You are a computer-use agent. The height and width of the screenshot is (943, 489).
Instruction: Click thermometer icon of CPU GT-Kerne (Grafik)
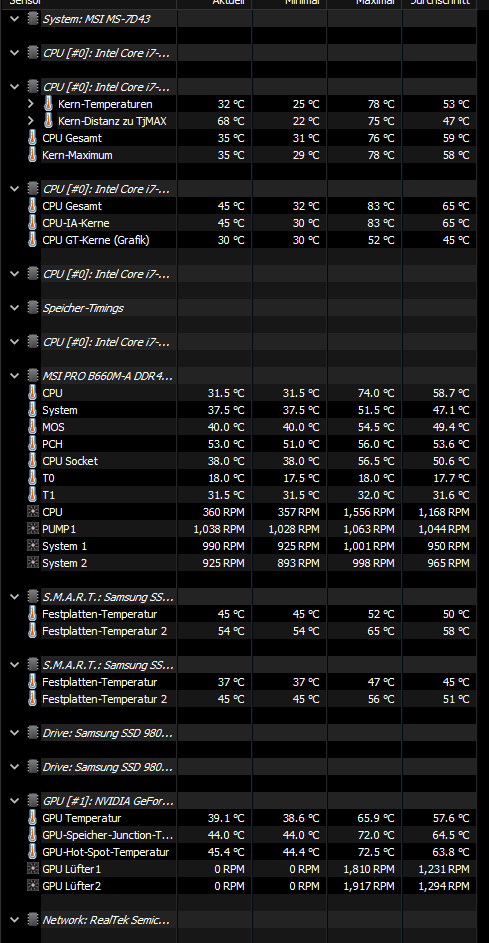pos(32,240)
